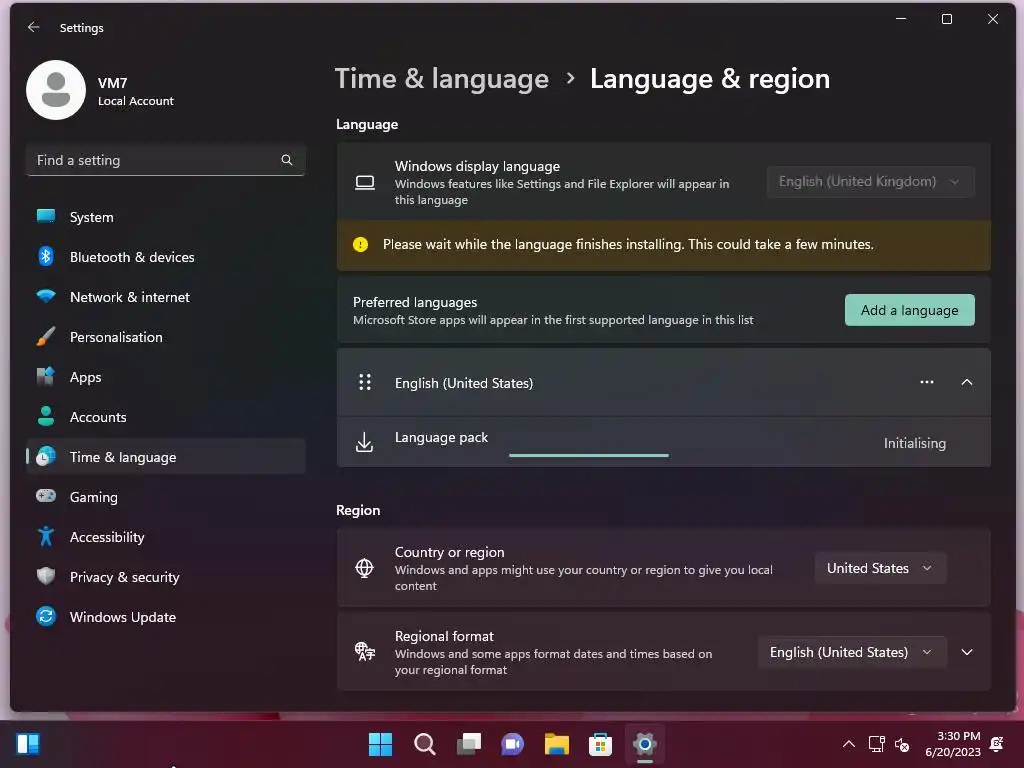This screenshot has width=1024, height=768.
Task: Click the Windows Update sync icon
Action: [46, 616]
